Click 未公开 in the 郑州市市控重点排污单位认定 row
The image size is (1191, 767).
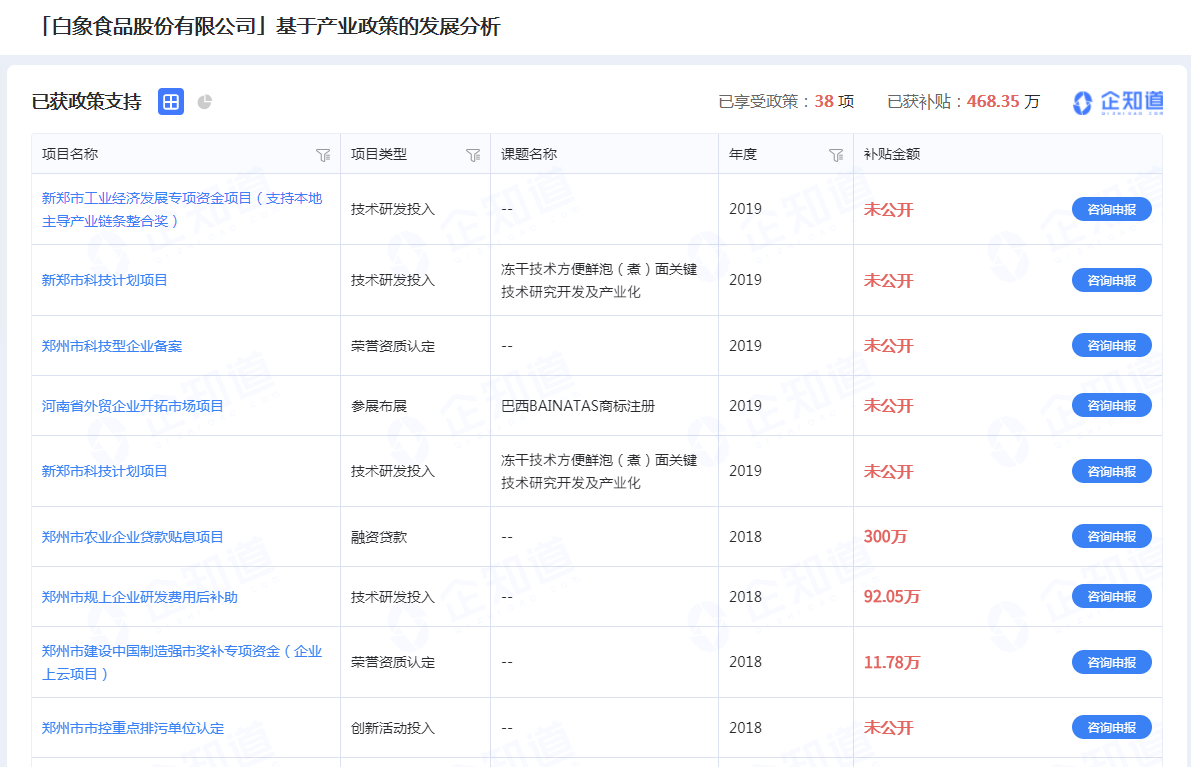[x=889, y=728]
